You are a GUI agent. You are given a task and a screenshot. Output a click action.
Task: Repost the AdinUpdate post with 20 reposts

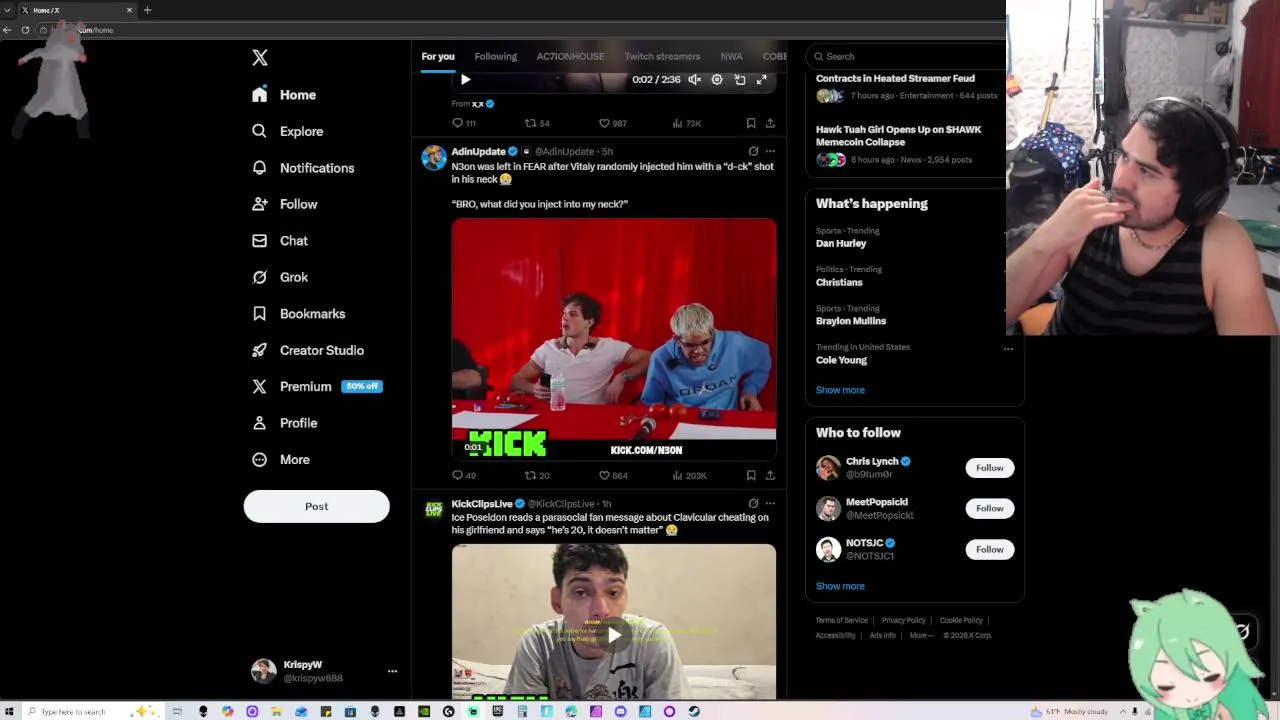[537, 476]
